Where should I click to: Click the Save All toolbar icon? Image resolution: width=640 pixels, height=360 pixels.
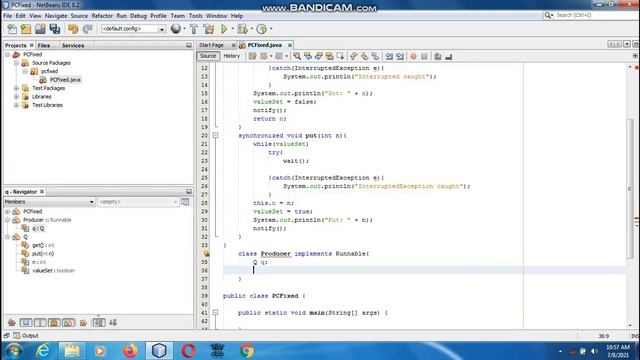55,29
